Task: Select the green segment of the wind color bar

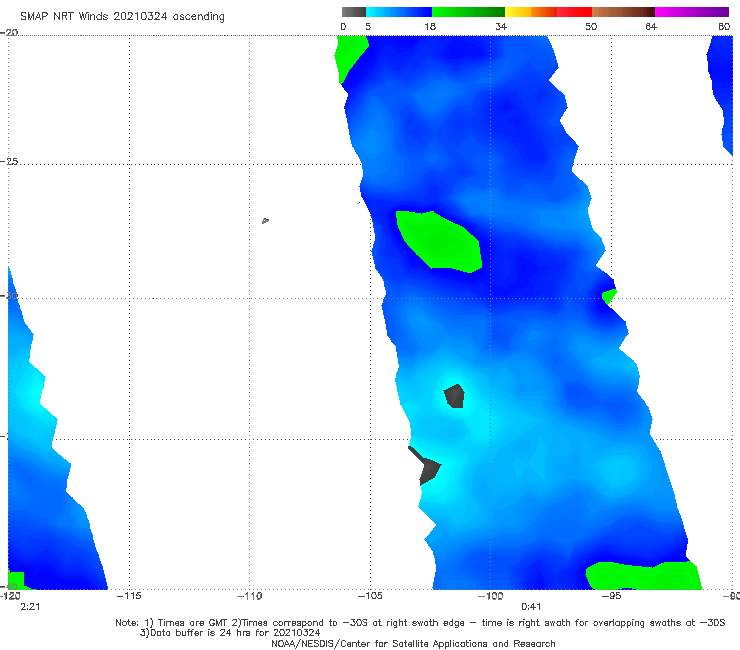Action: pyautogui.click(x=468, y=12)
